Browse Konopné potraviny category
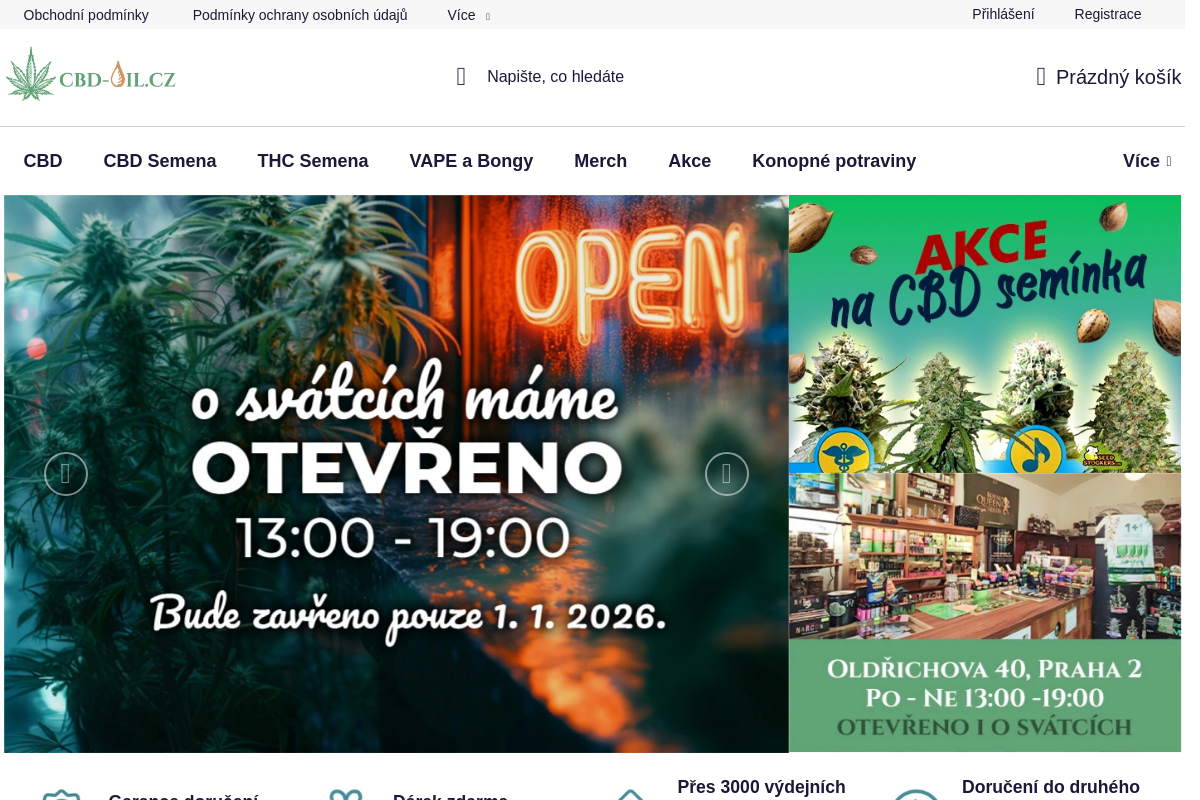This screenshot has width=1200, height=800. pyautogui.click(x=834, y=161)
